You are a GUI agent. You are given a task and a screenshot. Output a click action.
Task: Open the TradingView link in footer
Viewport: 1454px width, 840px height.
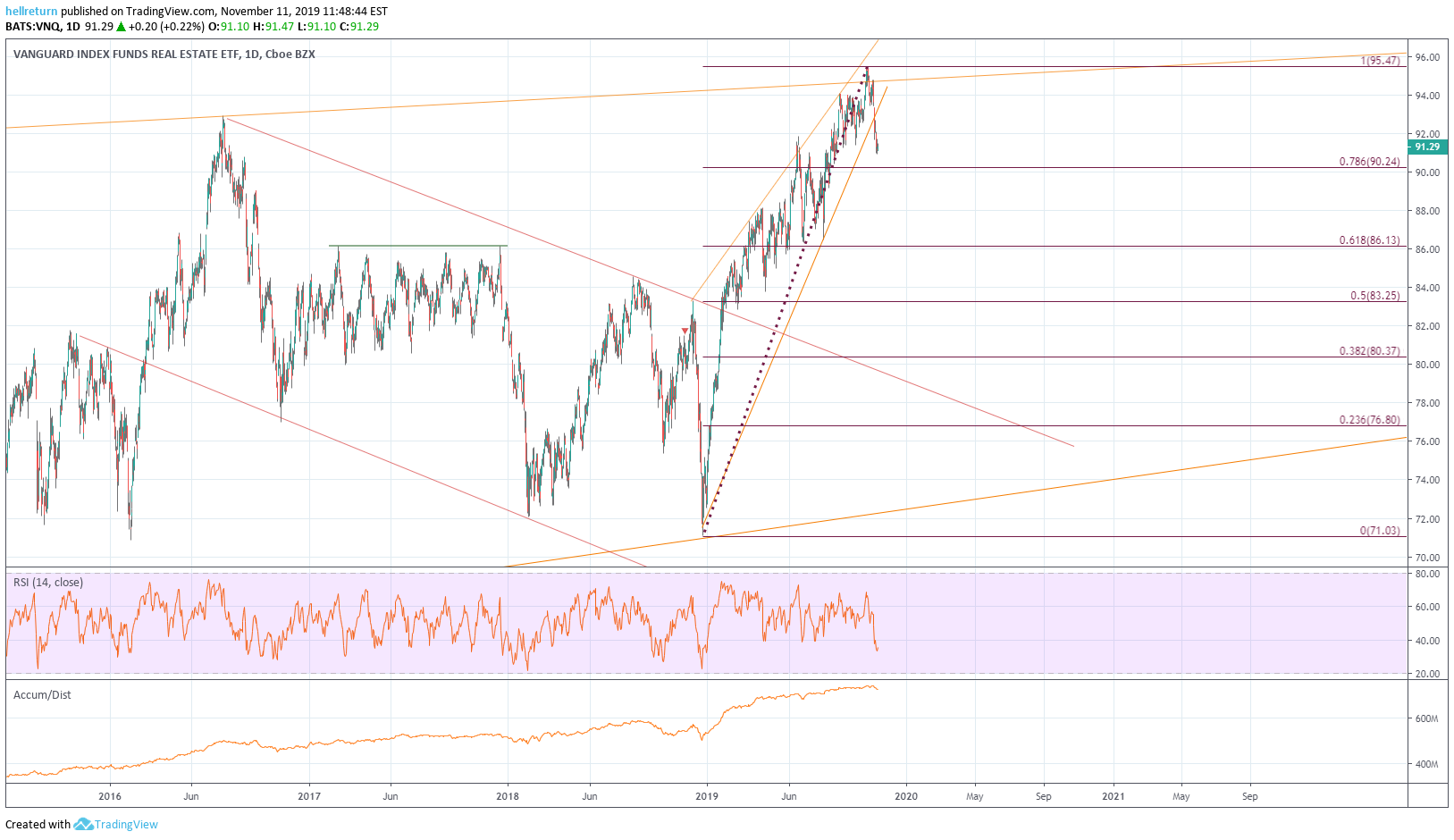point(126,825)
